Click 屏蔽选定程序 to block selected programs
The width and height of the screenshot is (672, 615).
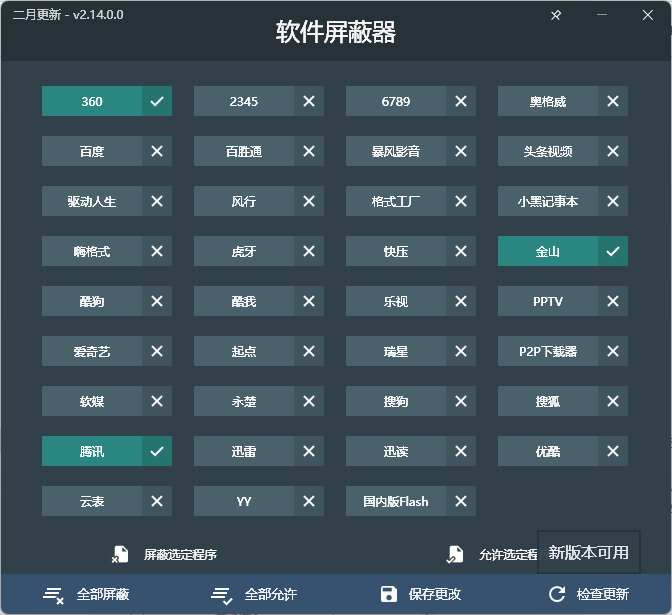(166, 554)
